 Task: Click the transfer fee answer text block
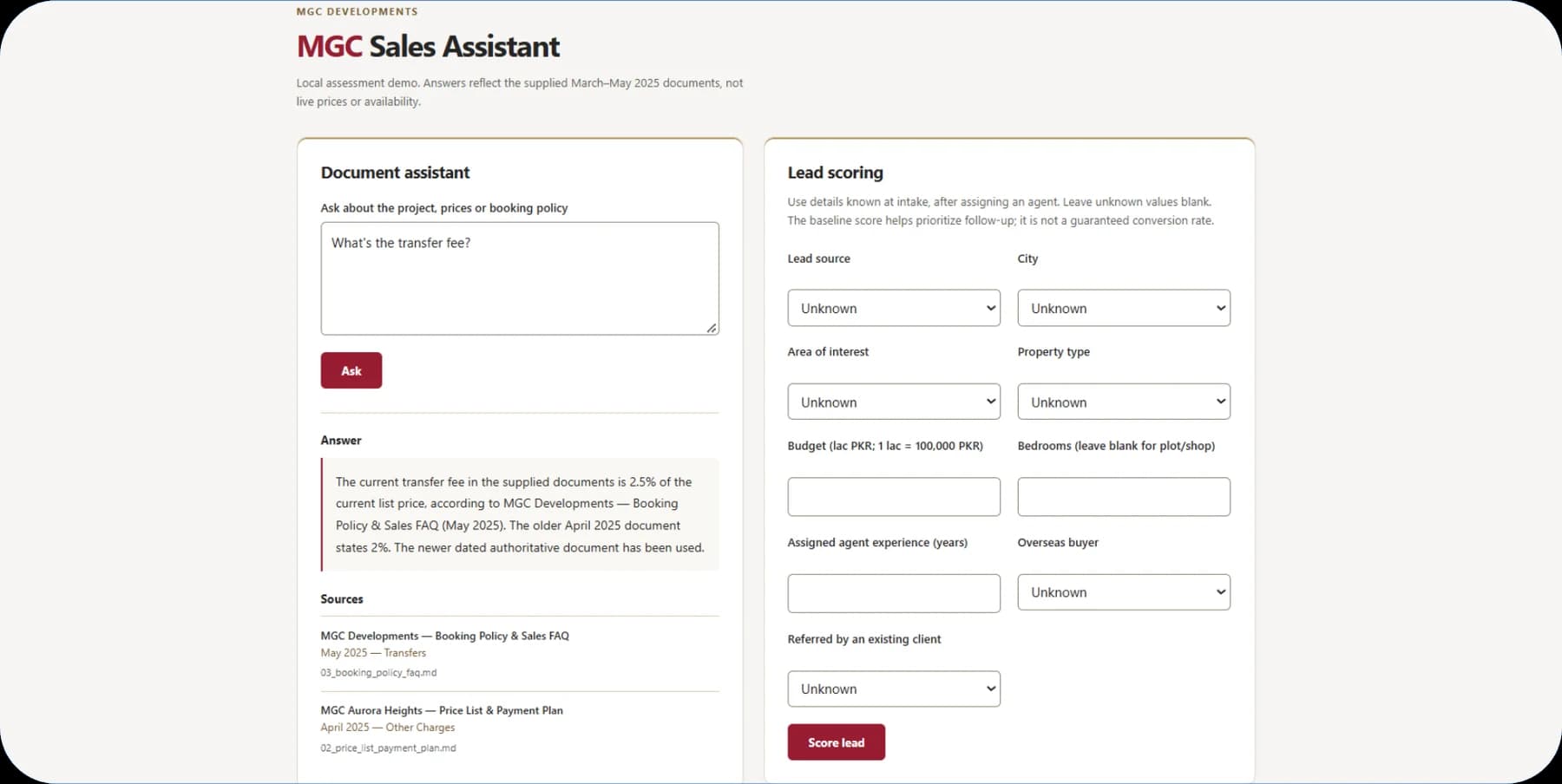tap(520, 514)
